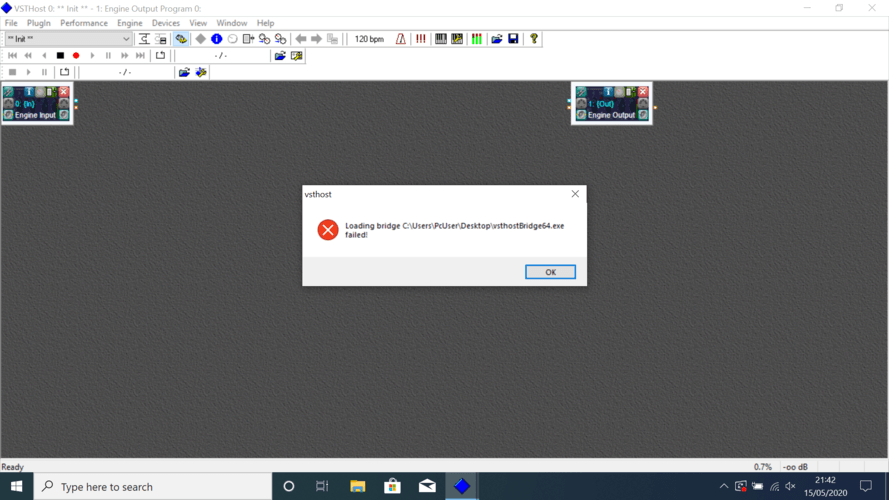889x500 pixels.
Task: Click the previous program left arrow
Action: pyautogui.click(x=300, y=39)
